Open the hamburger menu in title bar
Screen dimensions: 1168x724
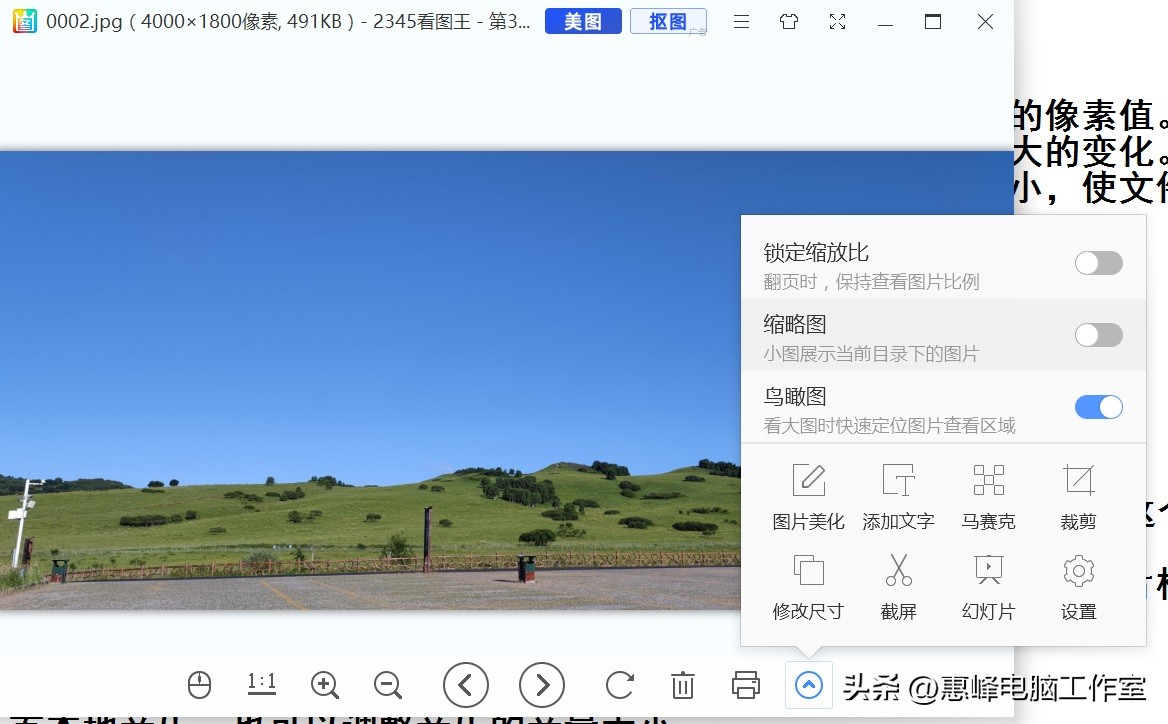click(741, 21)
